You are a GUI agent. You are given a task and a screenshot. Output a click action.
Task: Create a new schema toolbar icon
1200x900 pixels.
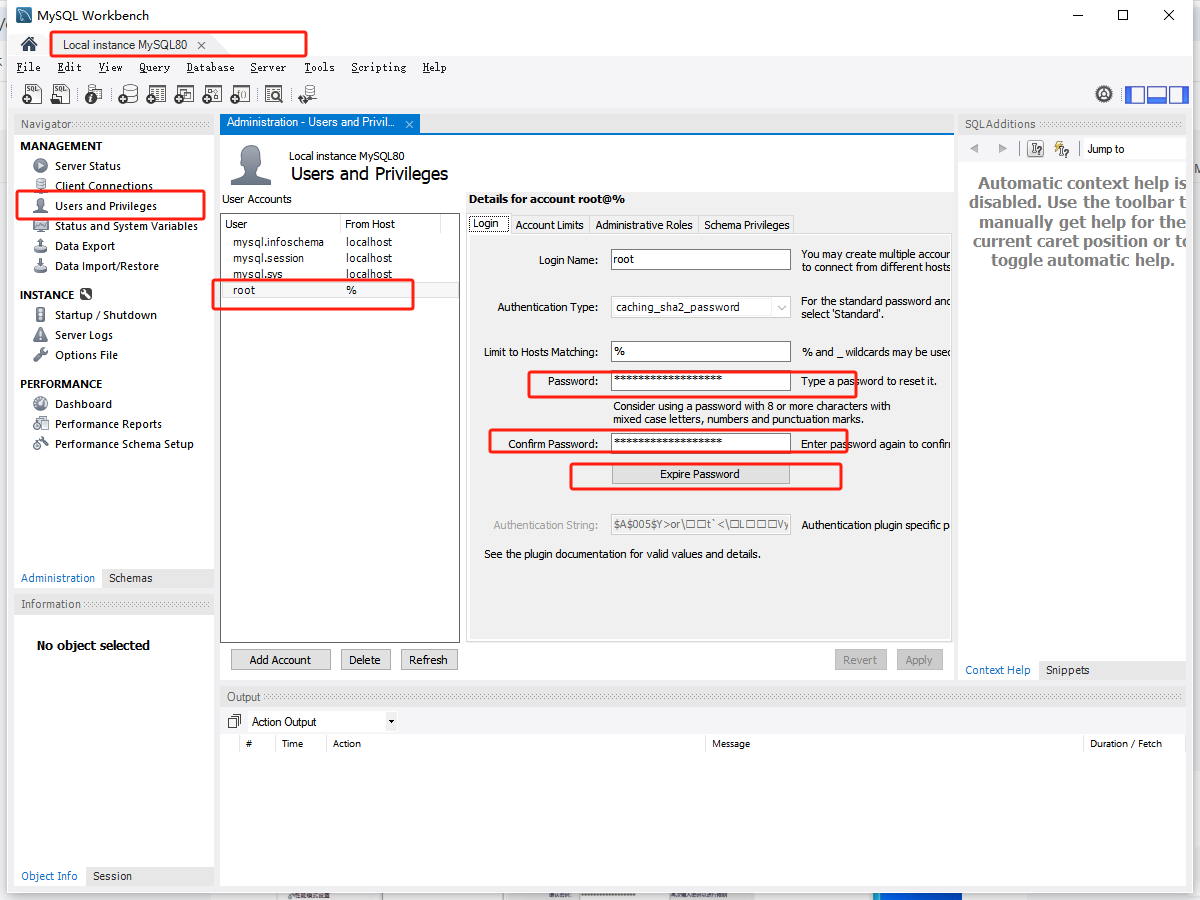tap(128, 94)
